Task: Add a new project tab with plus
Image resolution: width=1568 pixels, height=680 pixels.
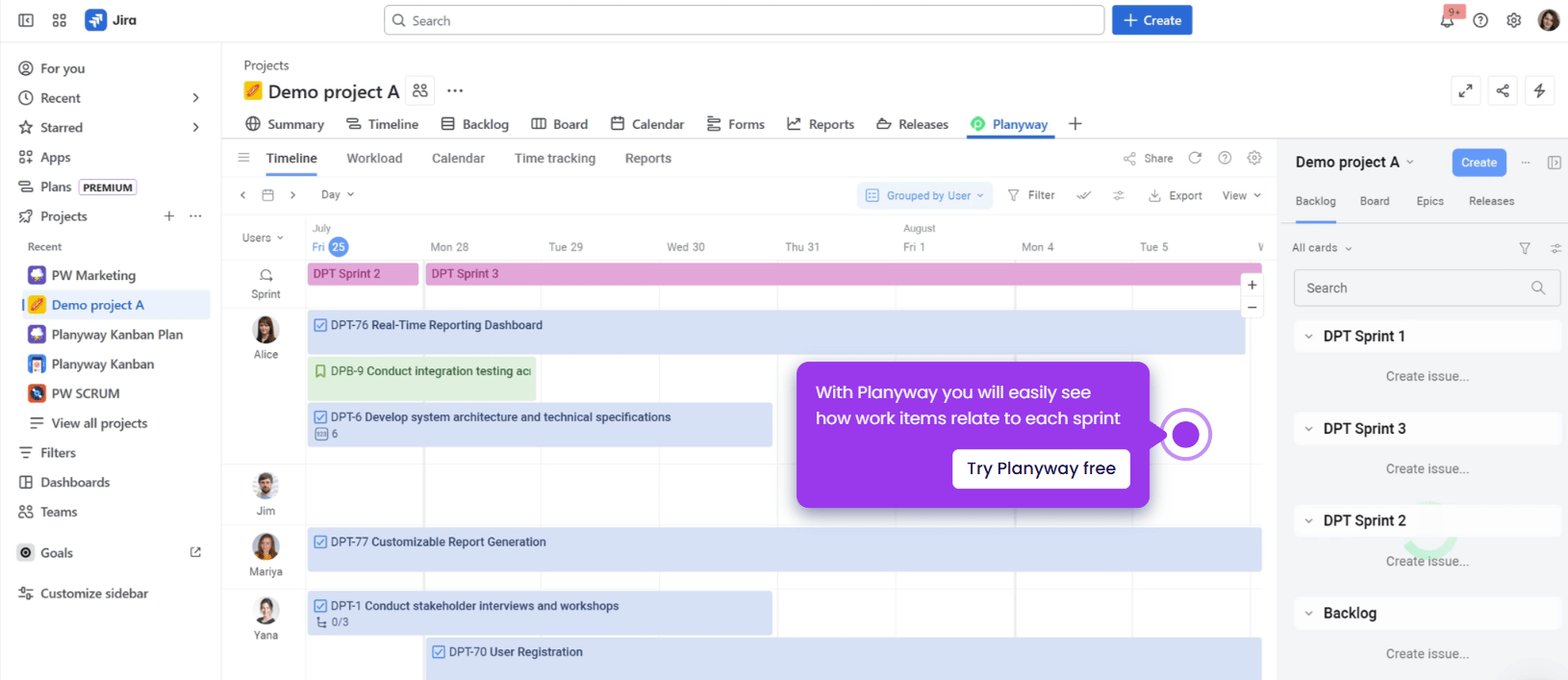Action: [1075, 124]
